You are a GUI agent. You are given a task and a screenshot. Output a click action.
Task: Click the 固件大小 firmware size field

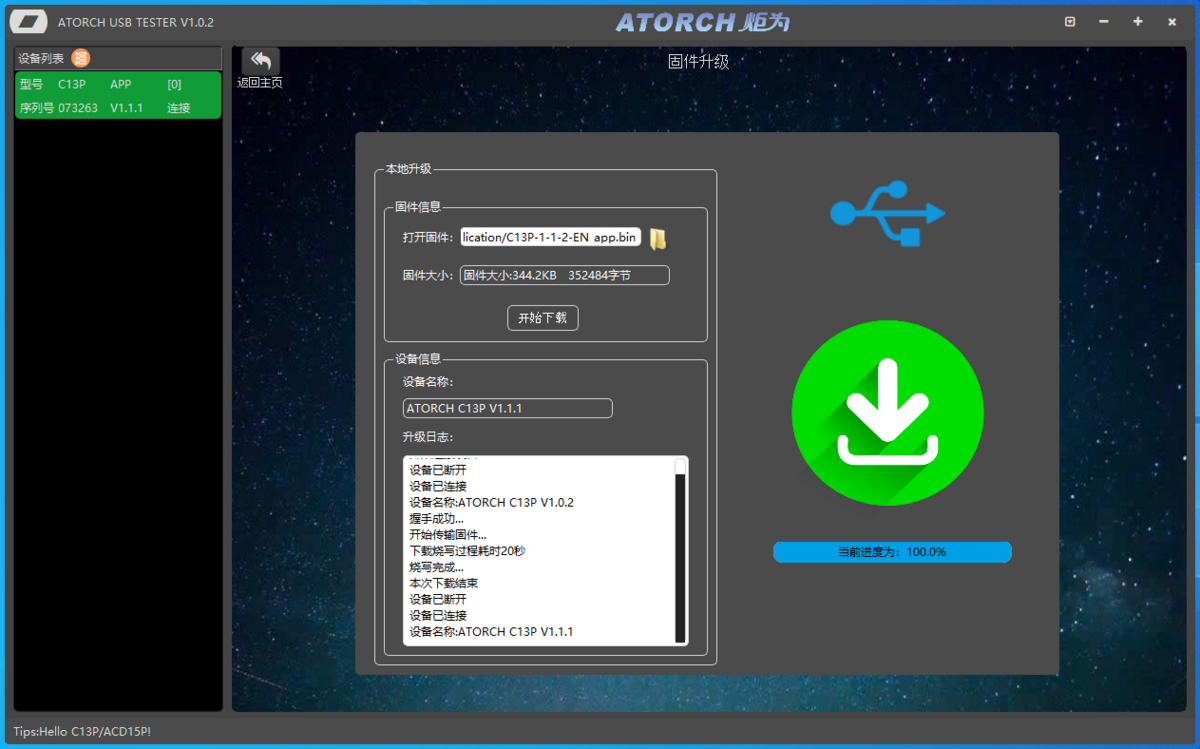563,275
